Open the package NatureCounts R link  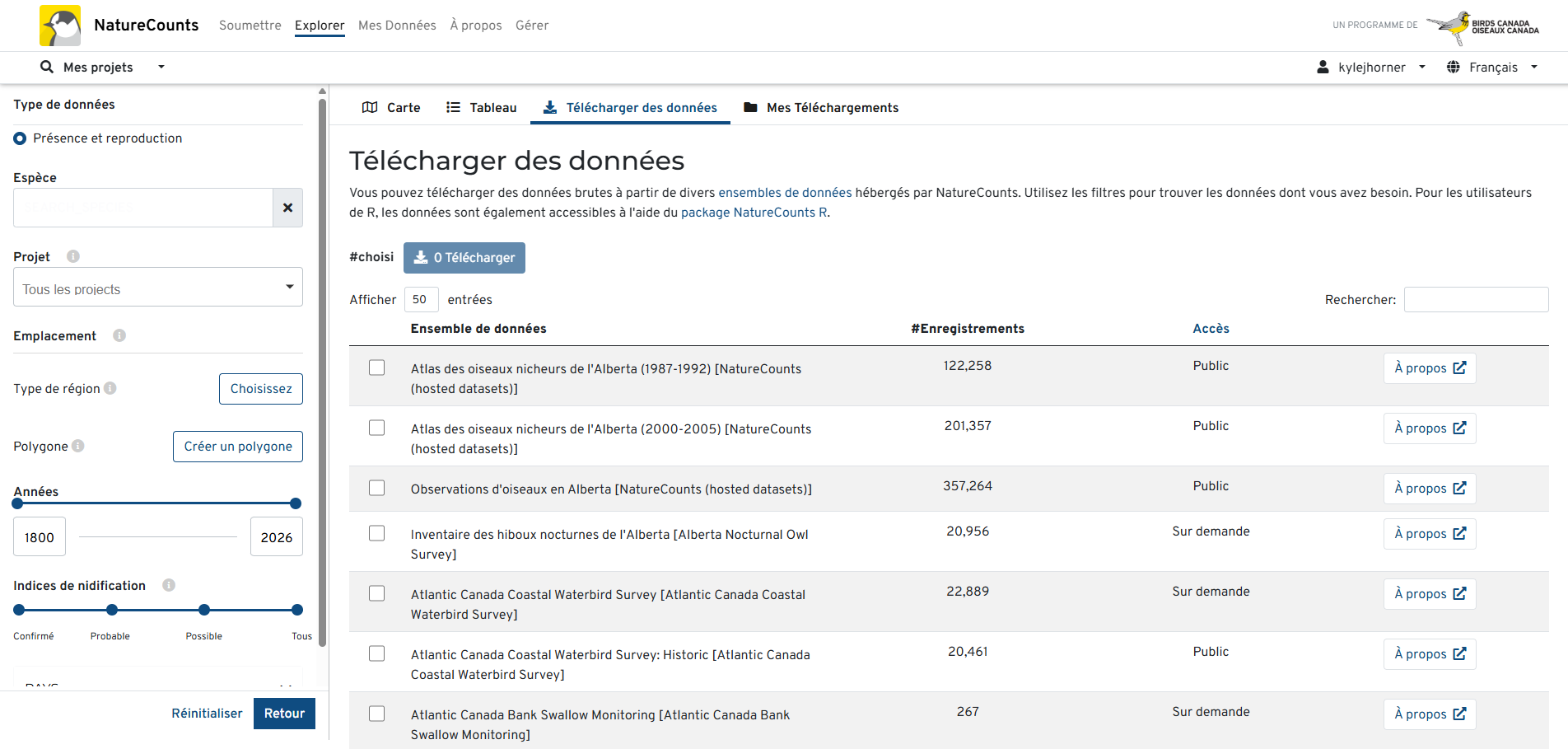[754, 213]
